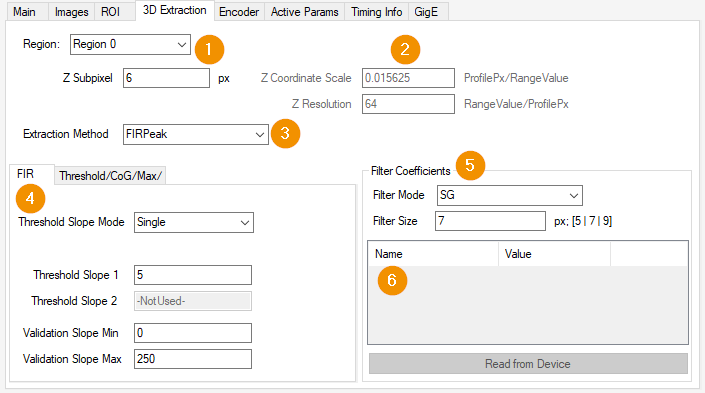The height and width of the screenshot is (393, 705).
Task: Click the 'RangeValue/ProfilePx' unit label
Action: coord(516,104)
